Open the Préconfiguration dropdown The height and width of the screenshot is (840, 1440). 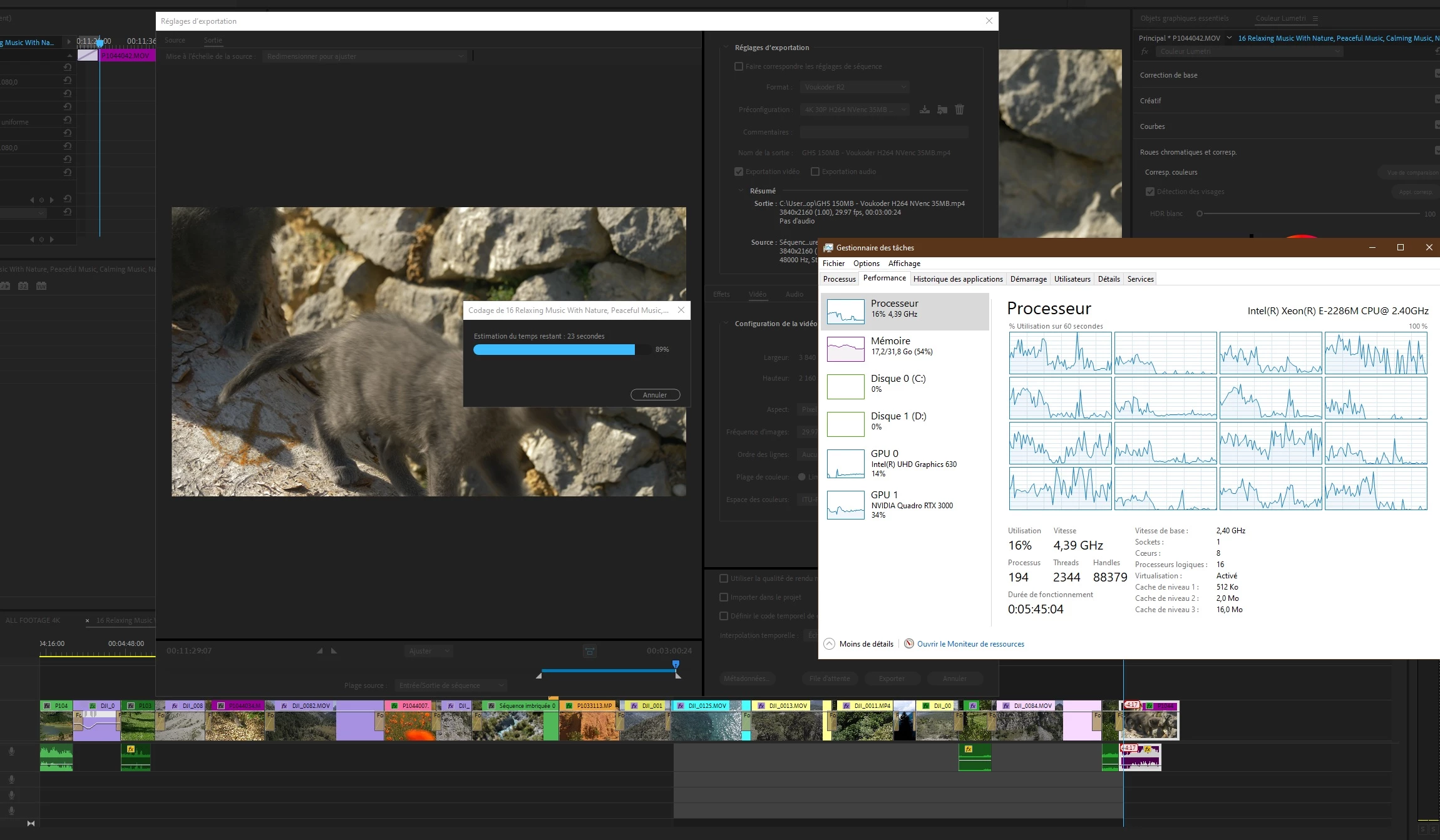854,110
